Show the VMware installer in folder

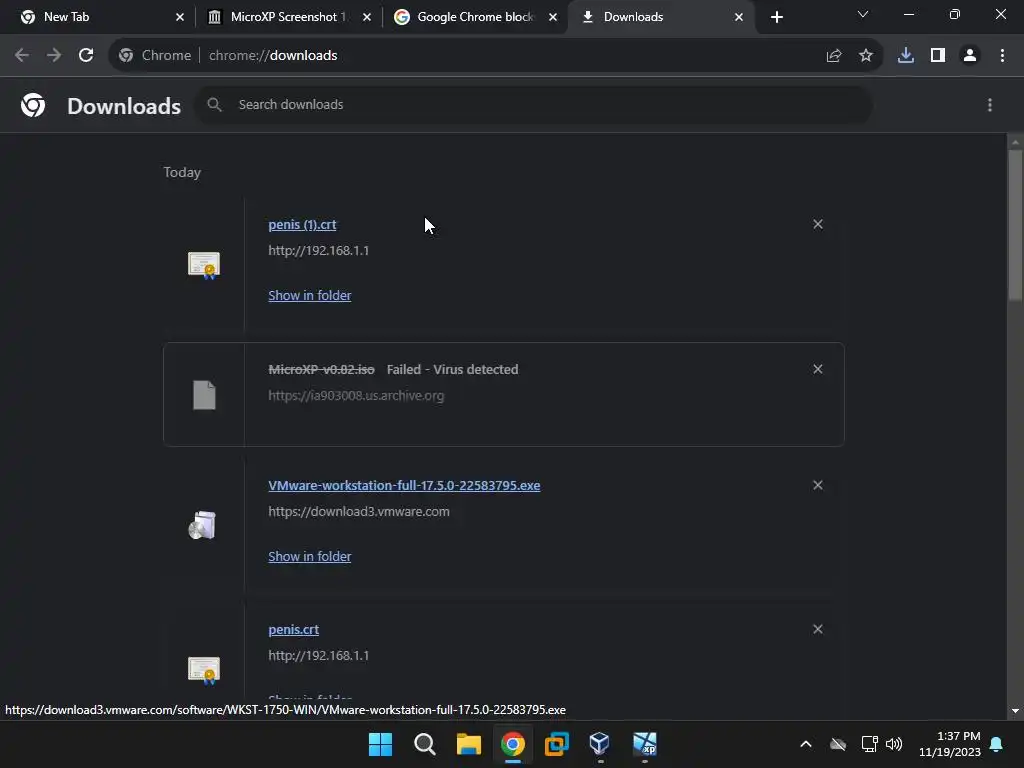310,556
